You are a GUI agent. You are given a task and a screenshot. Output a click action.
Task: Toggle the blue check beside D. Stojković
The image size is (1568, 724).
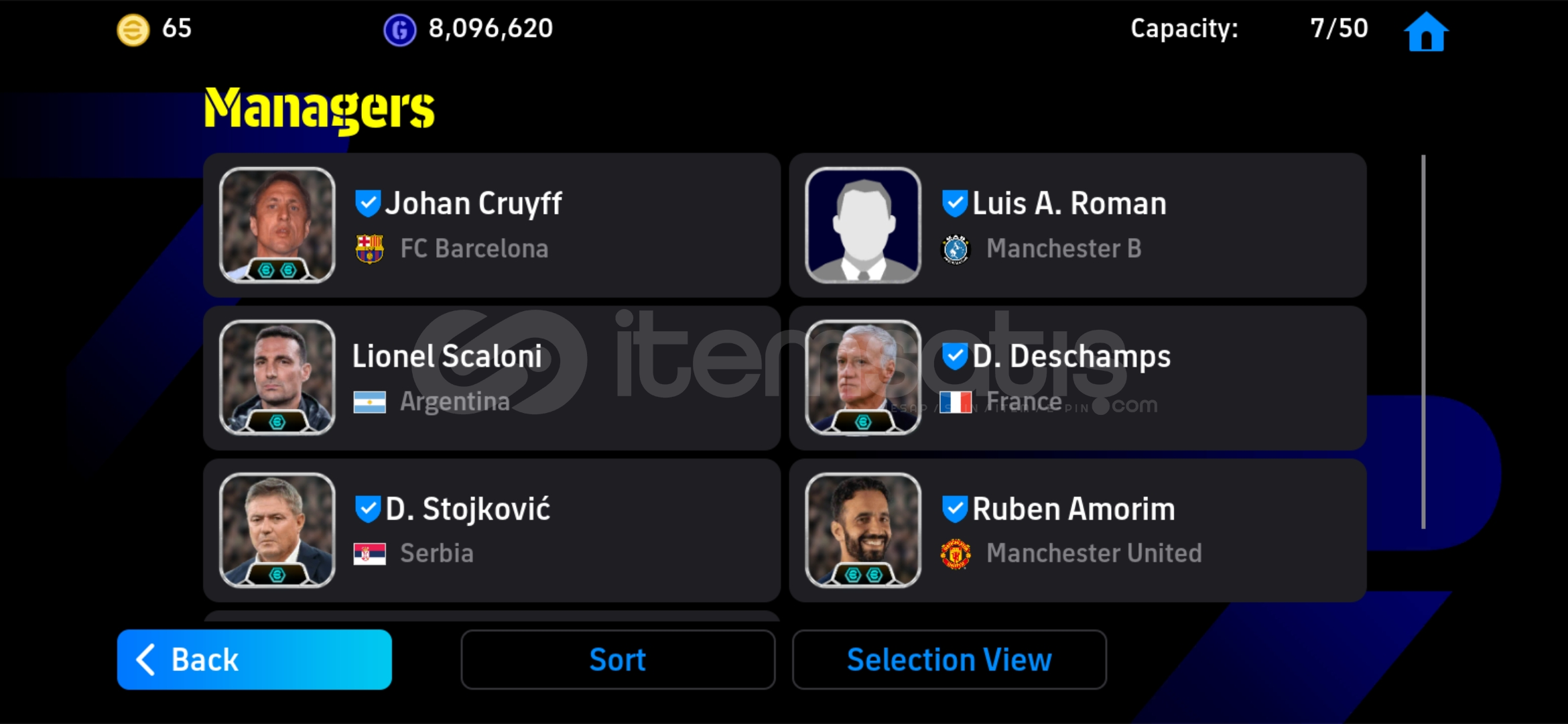coord(368,509)
